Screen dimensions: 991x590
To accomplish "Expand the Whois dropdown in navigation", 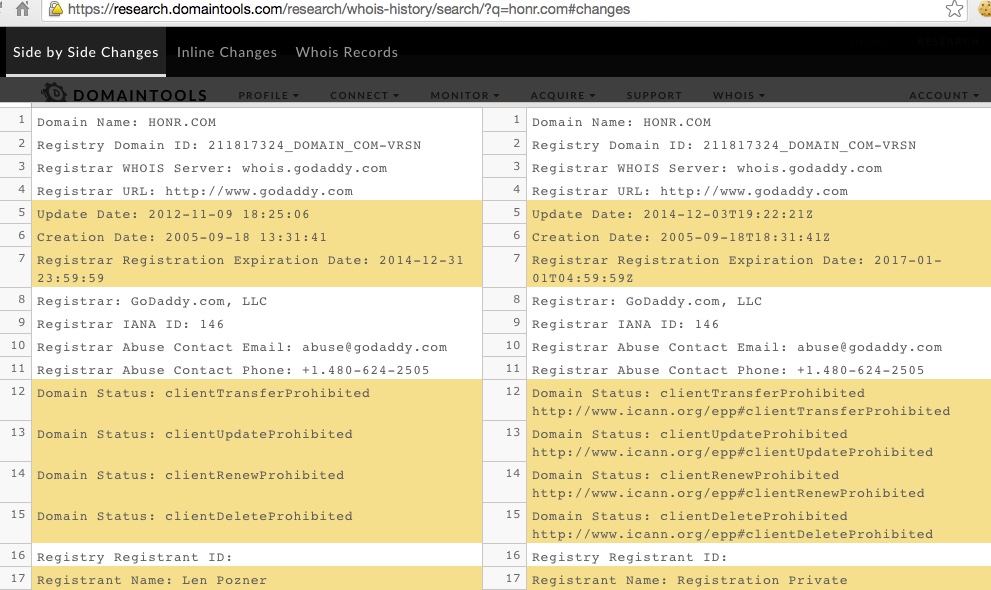I will coord(738,96).
